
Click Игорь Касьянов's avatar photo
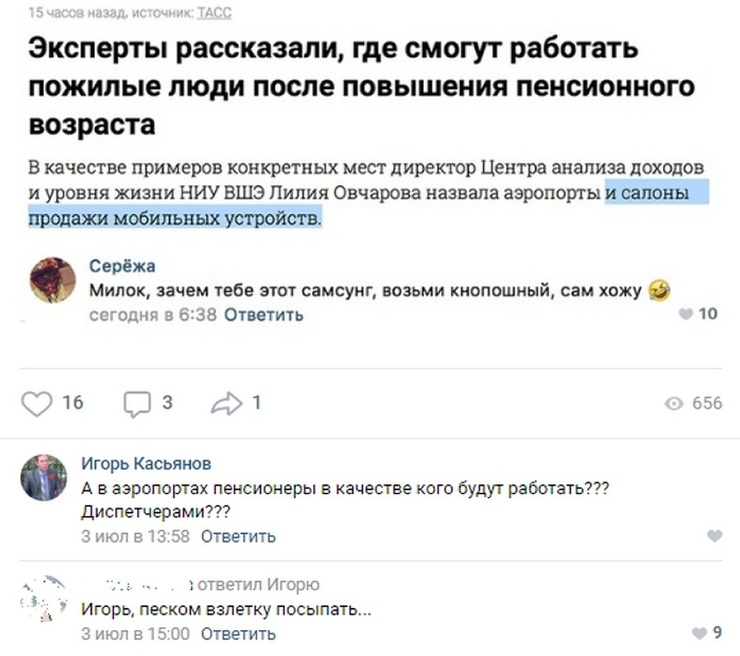pos(44,478)
